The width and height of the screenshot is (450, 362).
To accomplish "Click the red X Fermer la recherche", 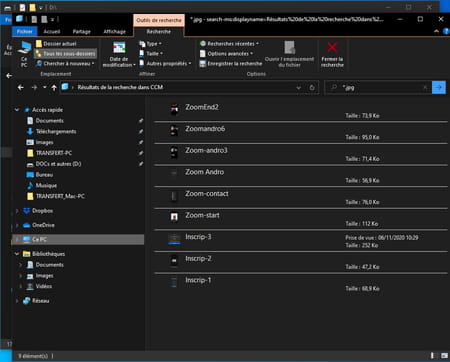I will (332, 54).
